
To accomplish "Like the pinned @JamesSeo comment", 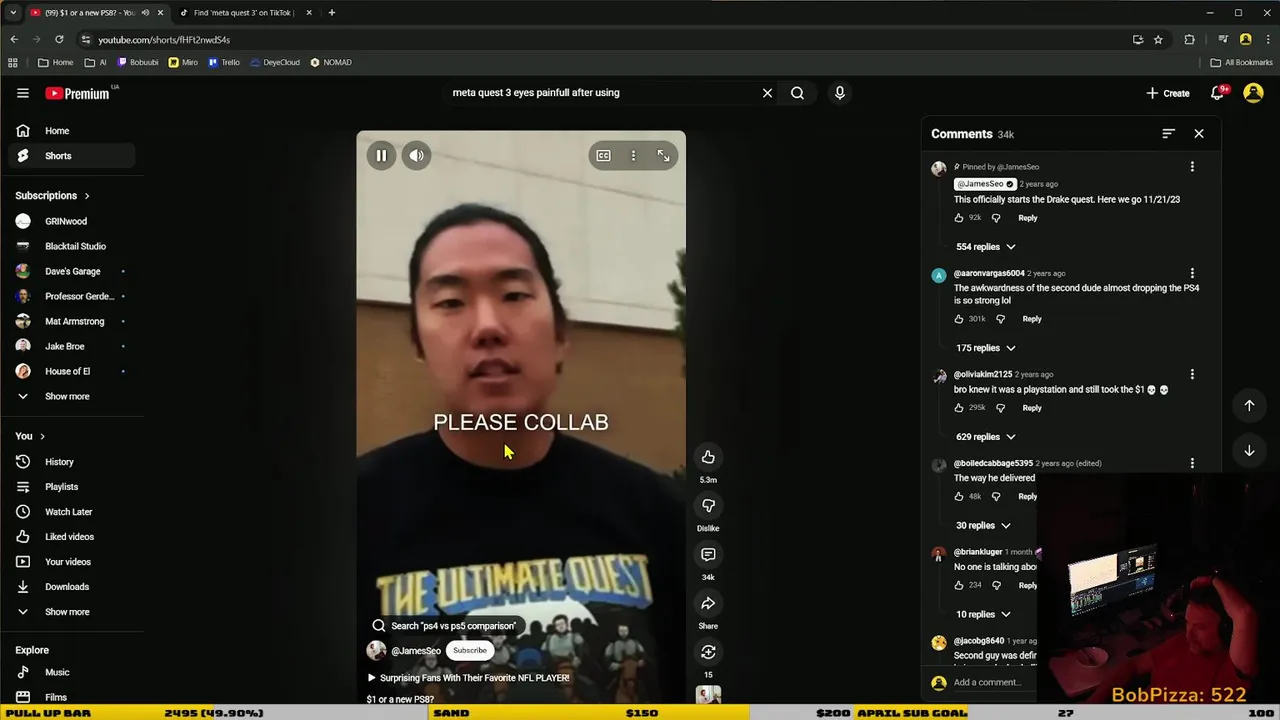I will 959,218.
